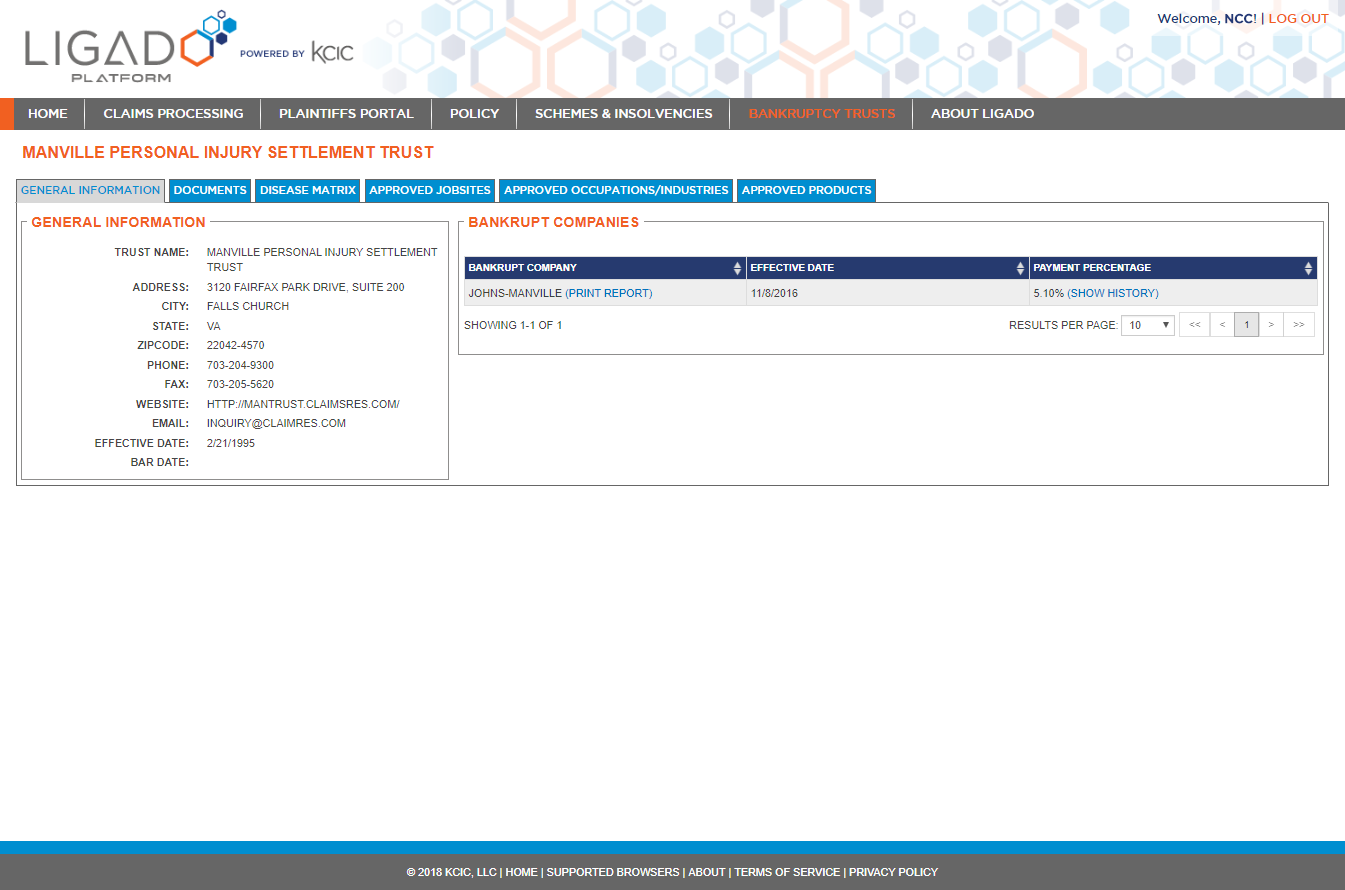This screenshot has width=1345, height=890.
Task: Click the Bankrupt Companies section title
Action: click(x=554, y=222)
